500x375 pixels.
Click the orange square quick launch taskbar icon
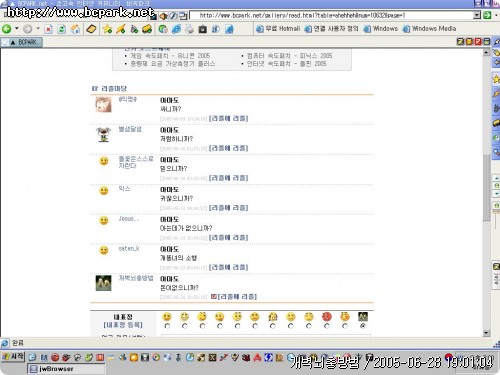pyautogui.click(x=134, y=358)
